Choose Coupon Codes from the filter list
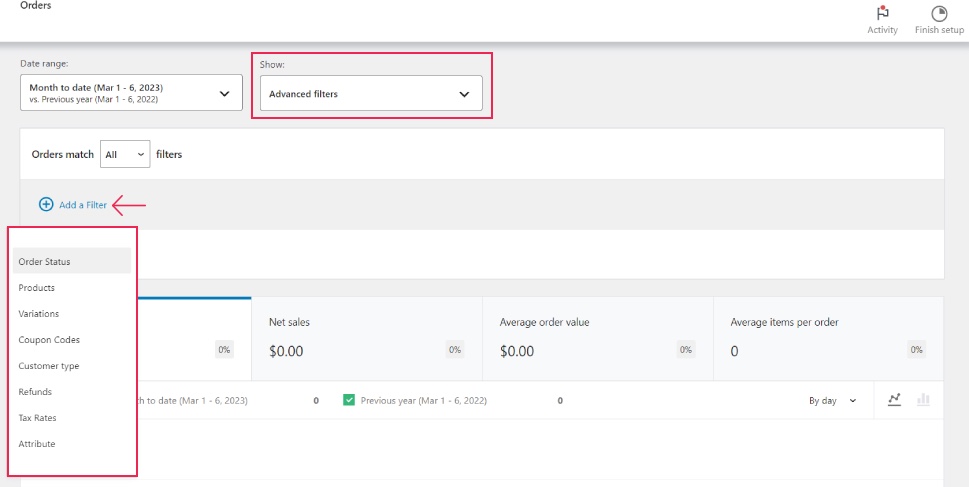Image resolution: width=969 pixels, height=487 pixels. point(49,340)
